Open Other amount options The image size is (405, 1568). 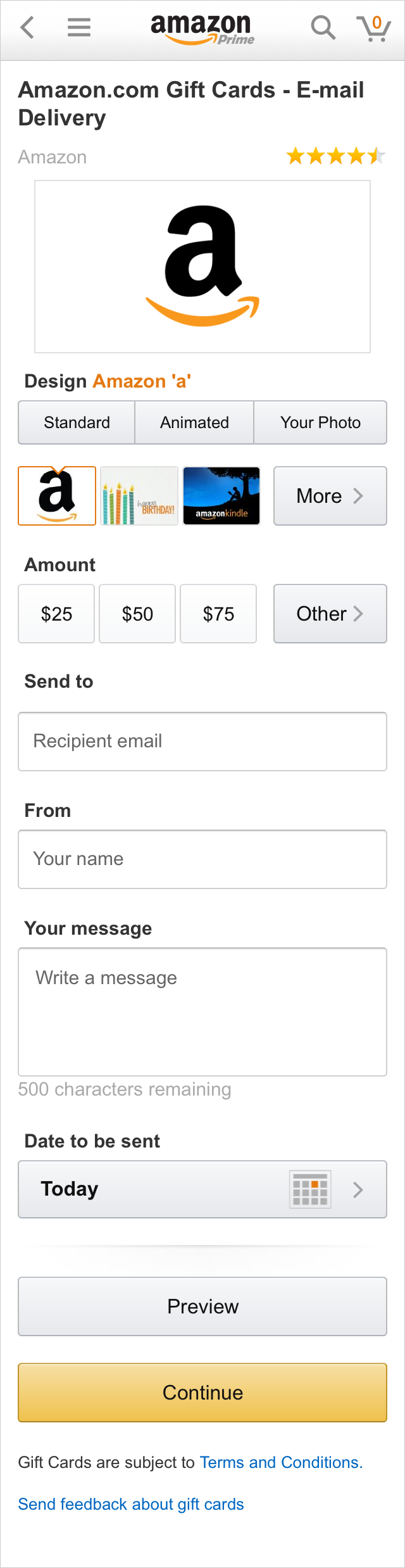[x=330, y=614]
